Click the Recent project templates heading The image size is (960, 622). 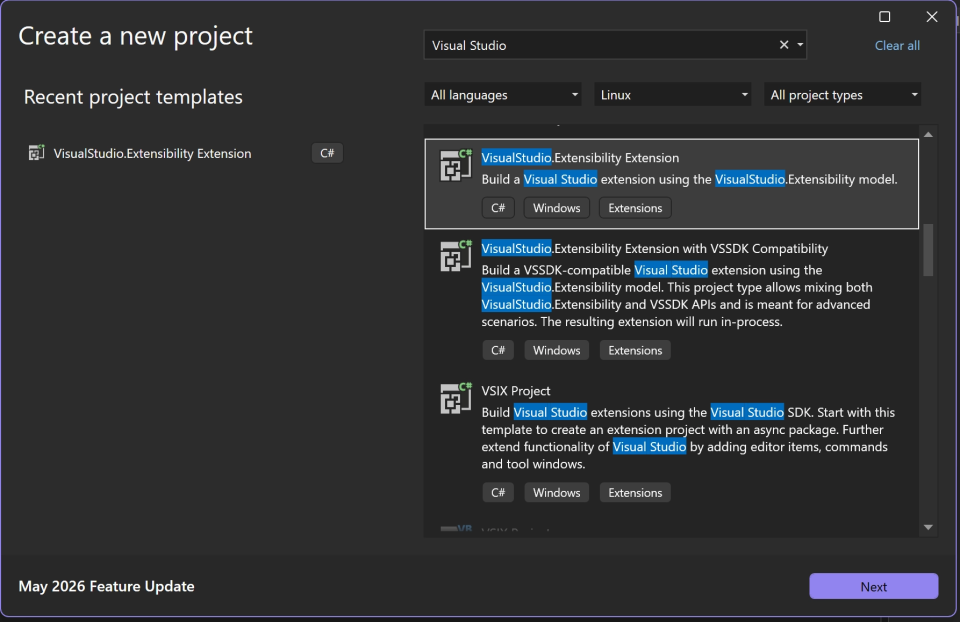coord(133,97)
